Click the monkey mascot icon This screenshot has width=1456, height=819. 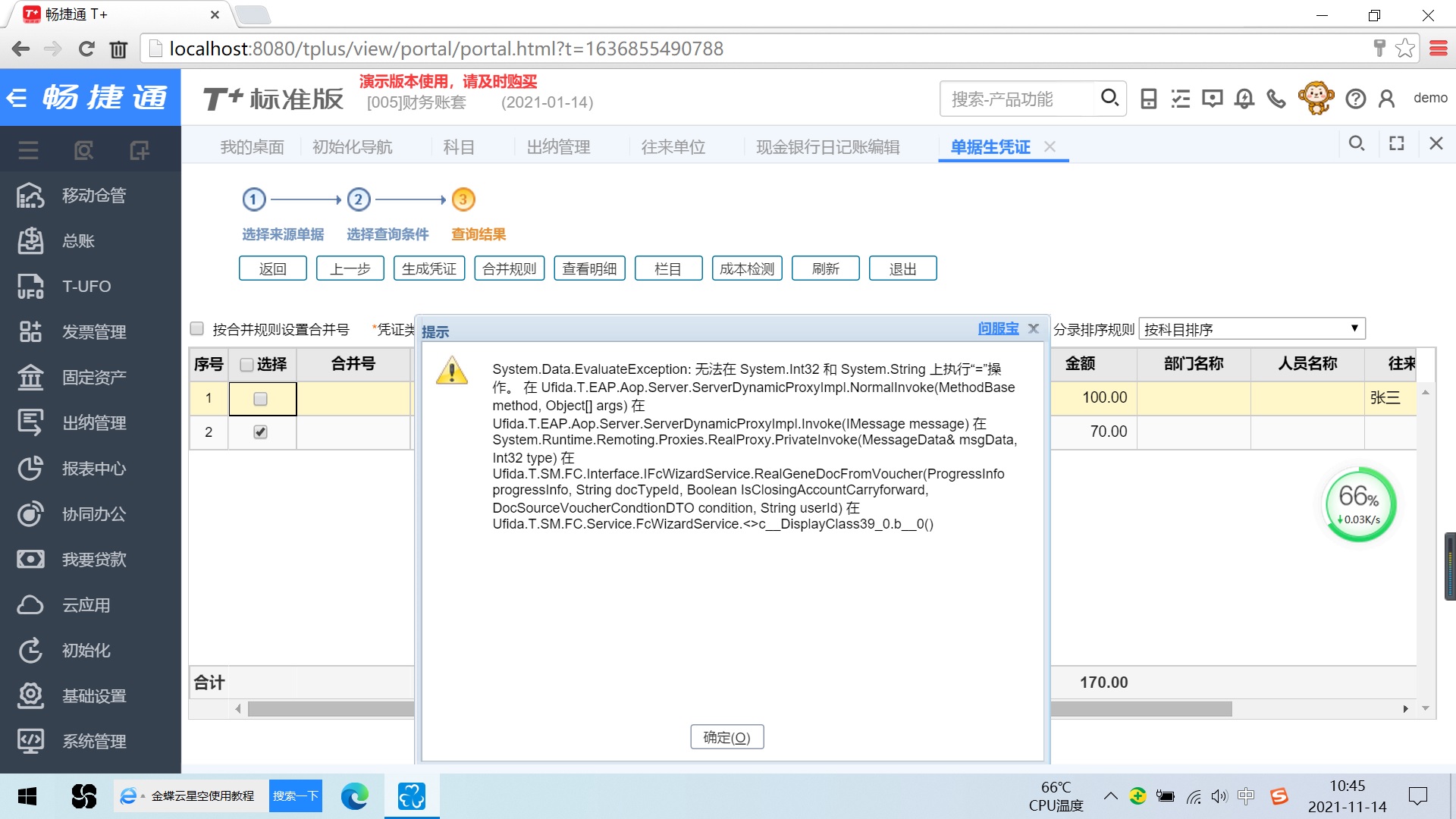tap(1316, 98)
